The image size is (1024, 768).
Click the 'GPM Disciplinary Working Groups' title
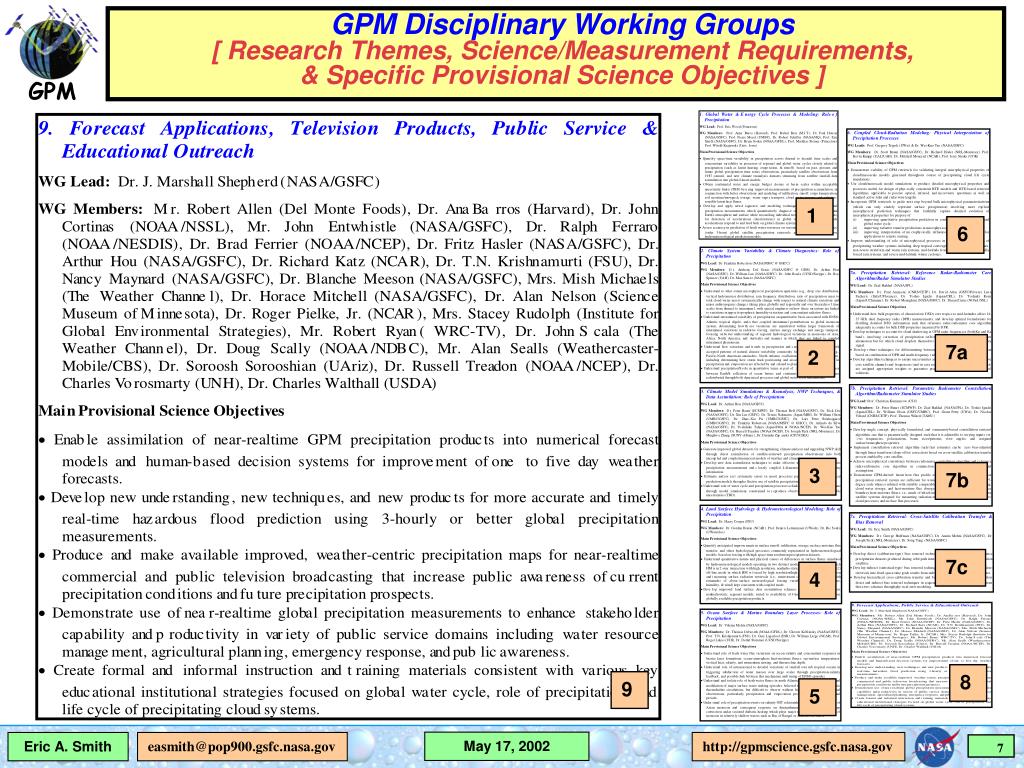tap(563, 25)
